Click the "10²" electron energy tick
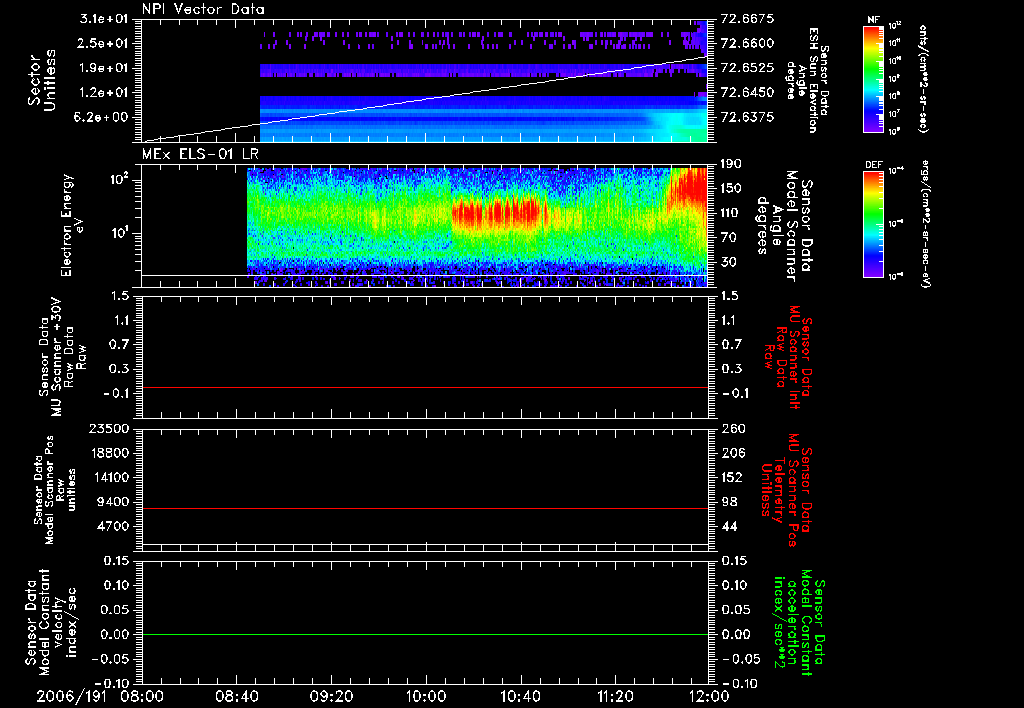The width and height of the screenshot is (1024, 708). pyautogui.click(x=119, y=180)
